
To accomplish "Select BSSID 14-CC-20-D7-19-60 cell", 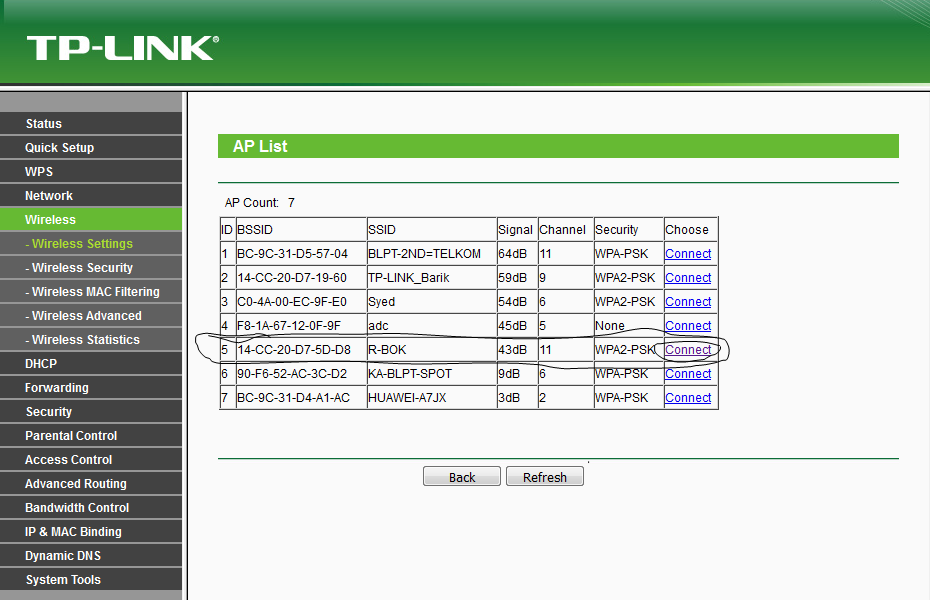I will pos(301,277).
